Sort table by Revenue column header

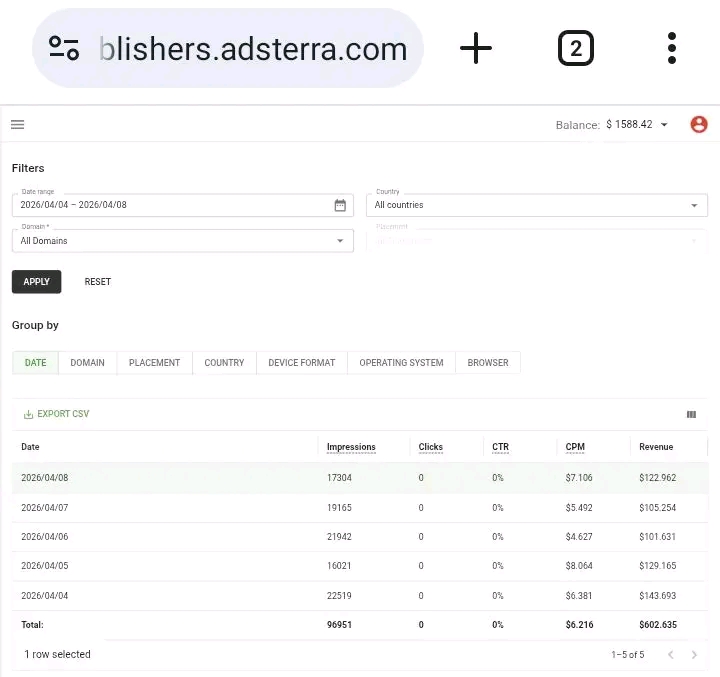point(656,447)
